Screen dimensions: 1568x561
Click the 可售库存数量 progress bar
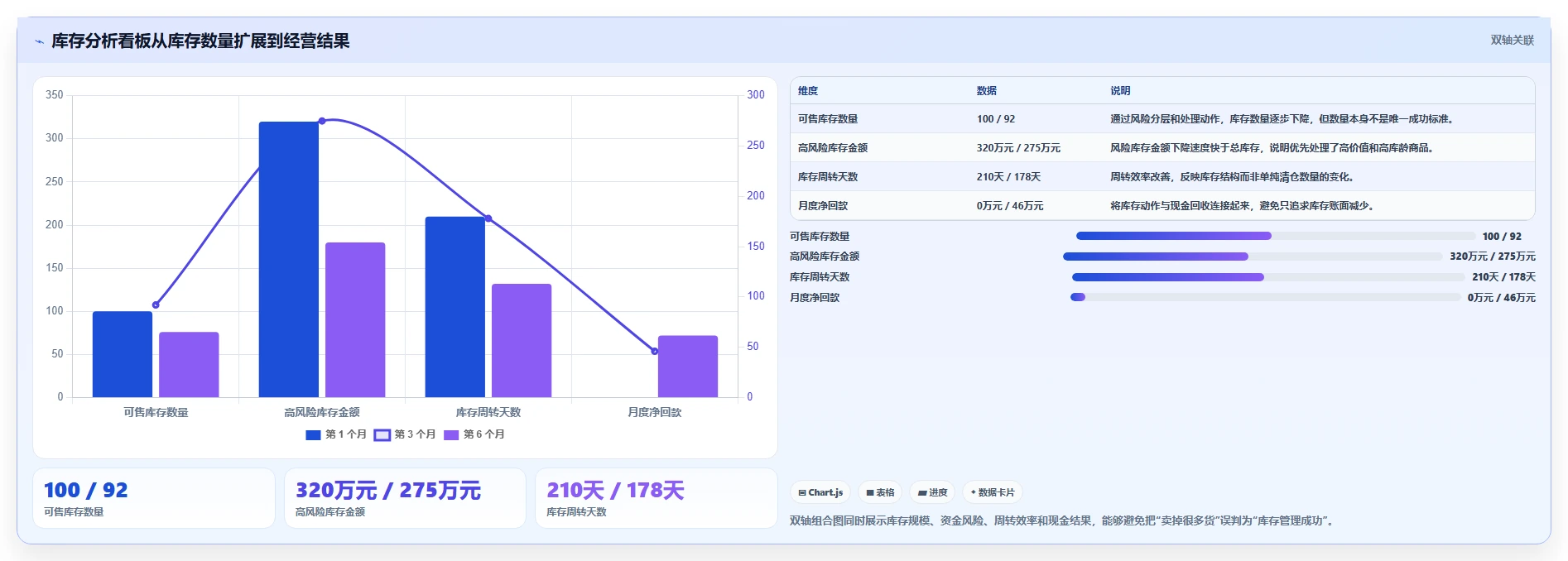[1276, 236]
